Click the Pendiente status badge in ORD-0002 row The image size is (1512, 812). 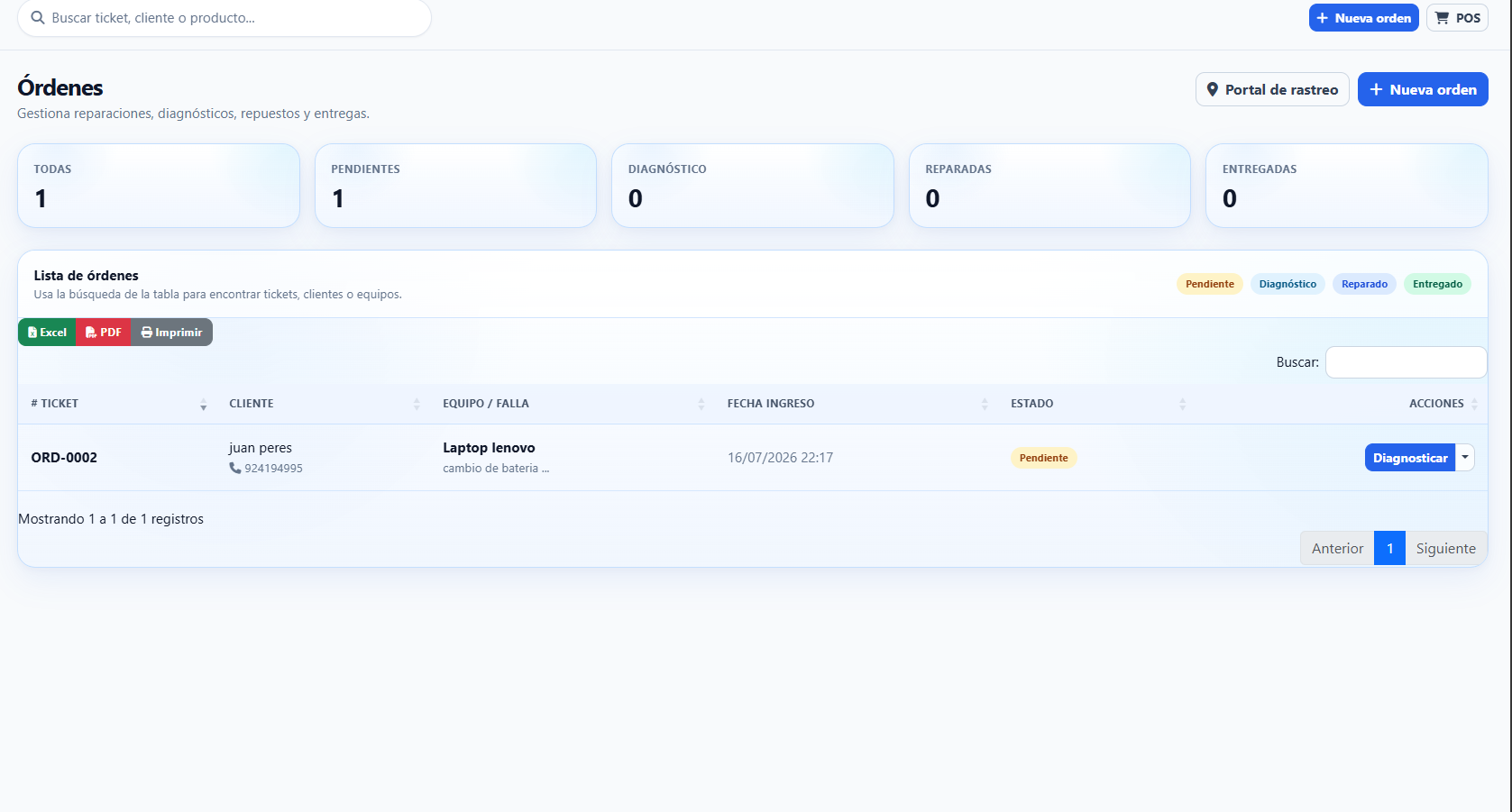tap(1043, 458)
